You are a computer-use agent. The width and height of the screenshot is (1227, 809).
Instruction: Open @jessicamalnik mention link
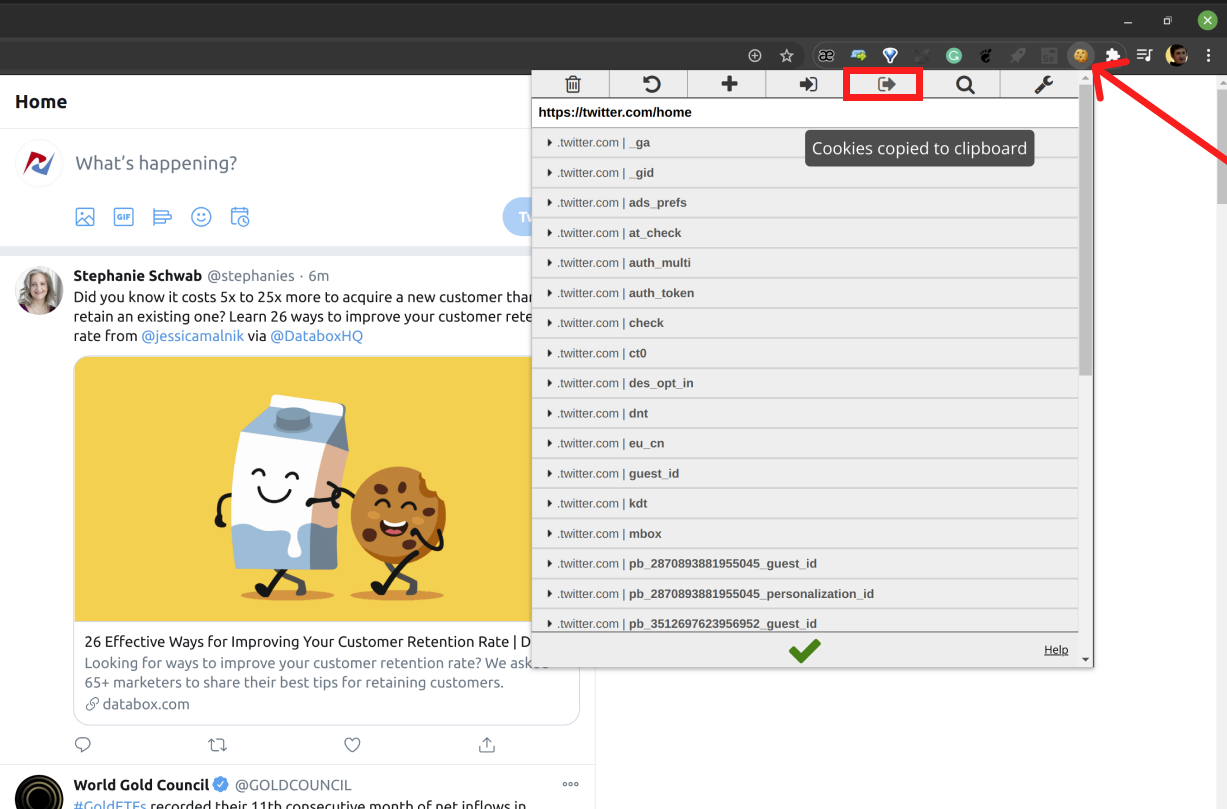(x=194, y=336)
